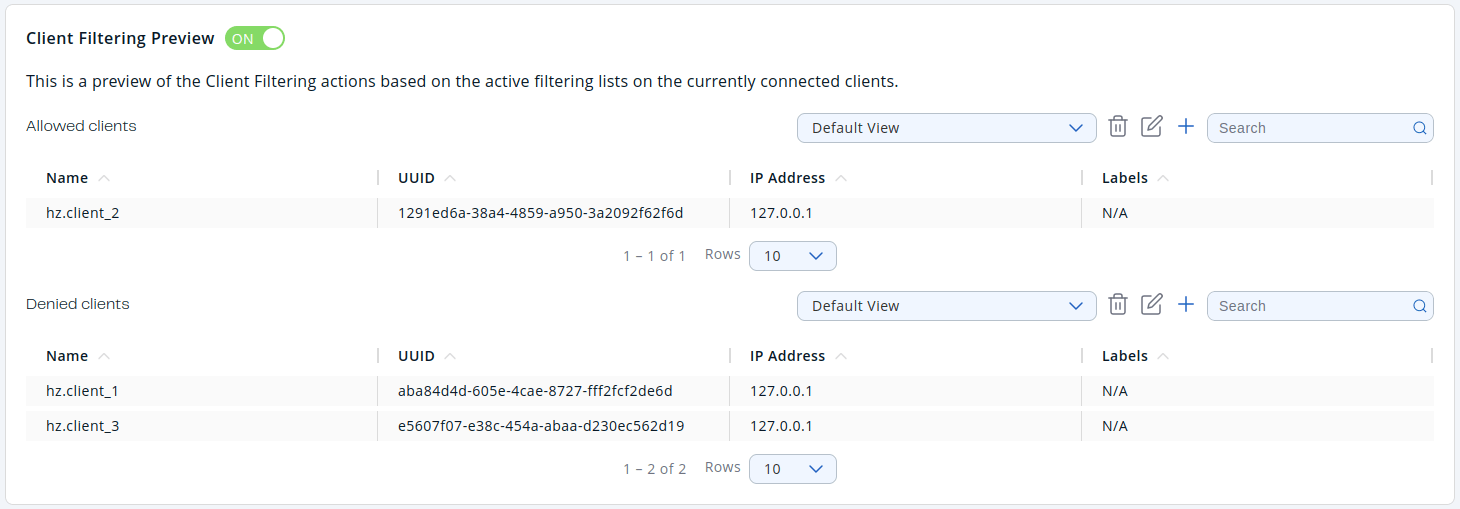Click edit pencil icon for Allowed clients
This screenshot has width=1460, height=509.
1152,127
